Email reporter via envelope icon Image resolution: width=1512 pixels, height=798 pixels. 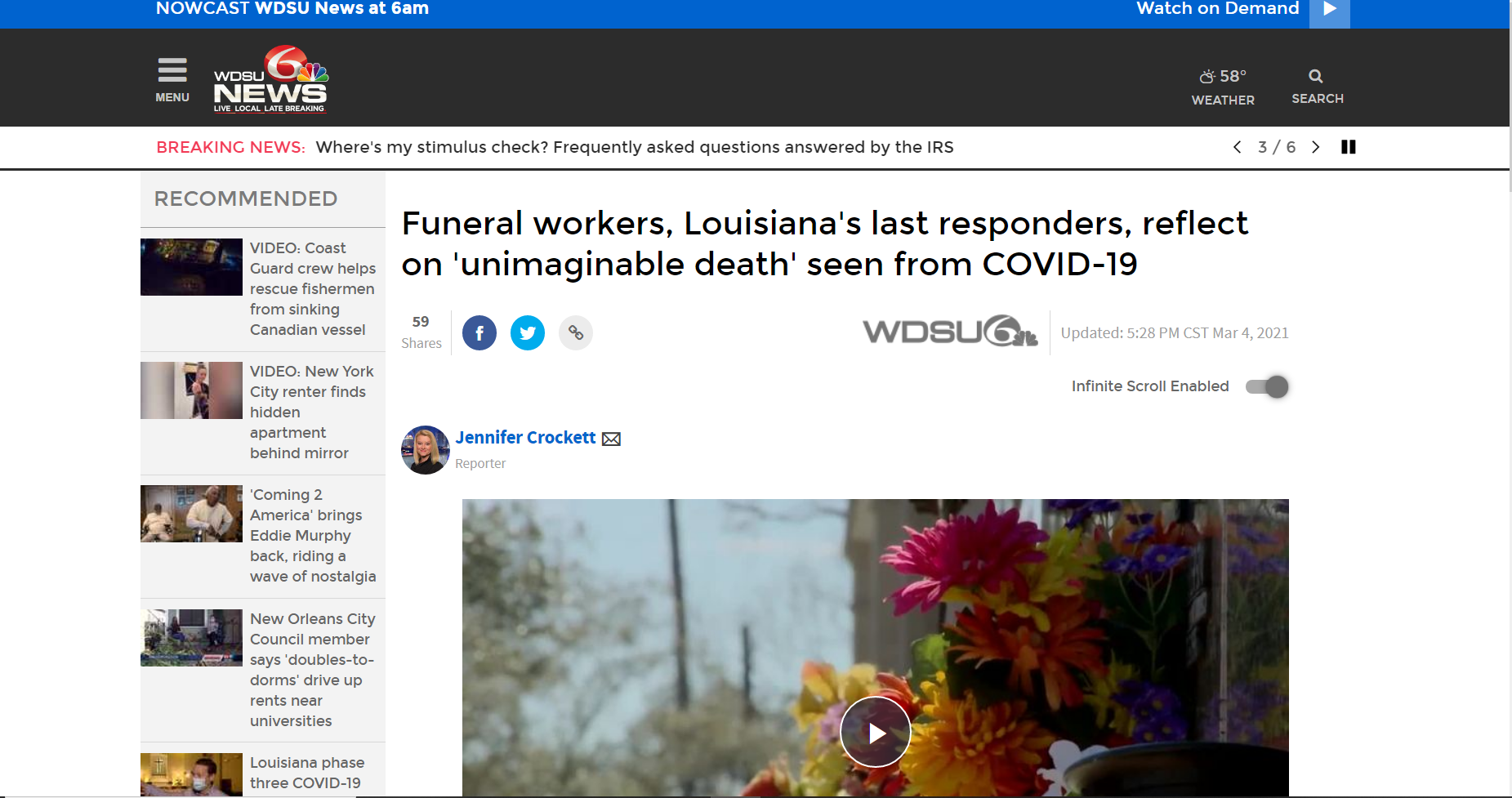611,439
